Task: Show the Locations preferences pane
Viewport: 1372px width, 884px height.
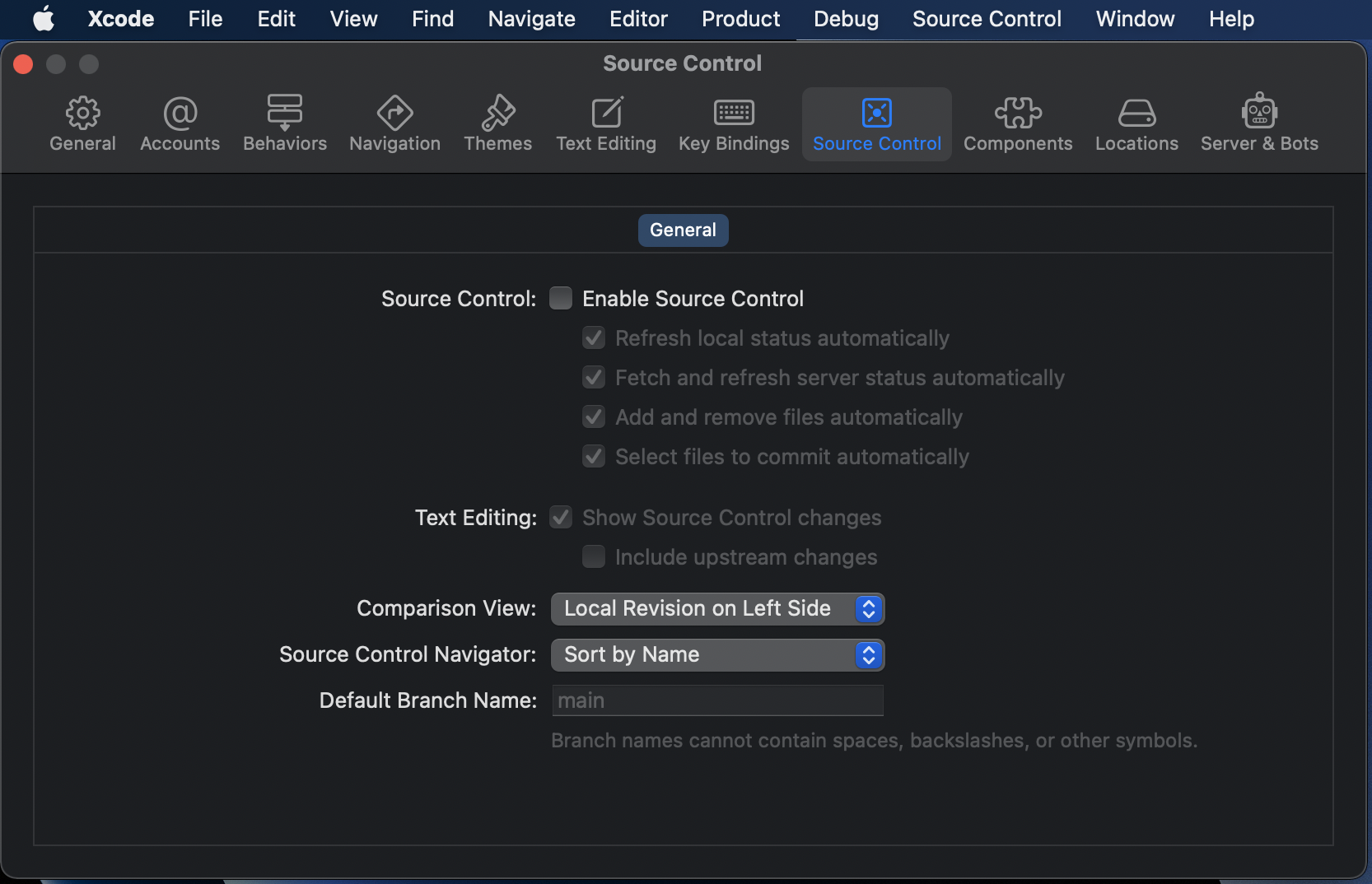Action: tap(1136, 124)
